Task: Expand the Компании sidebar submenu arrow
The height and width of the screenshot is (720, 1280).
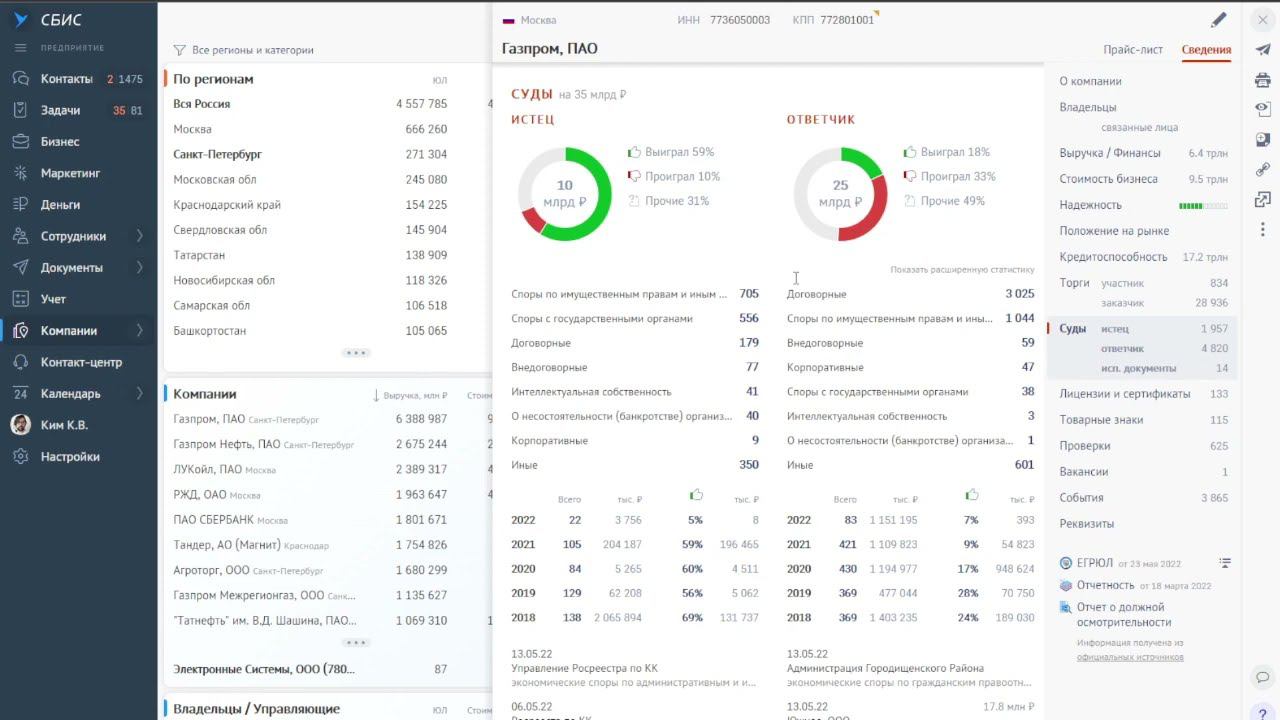Action: tap(140, 330)
